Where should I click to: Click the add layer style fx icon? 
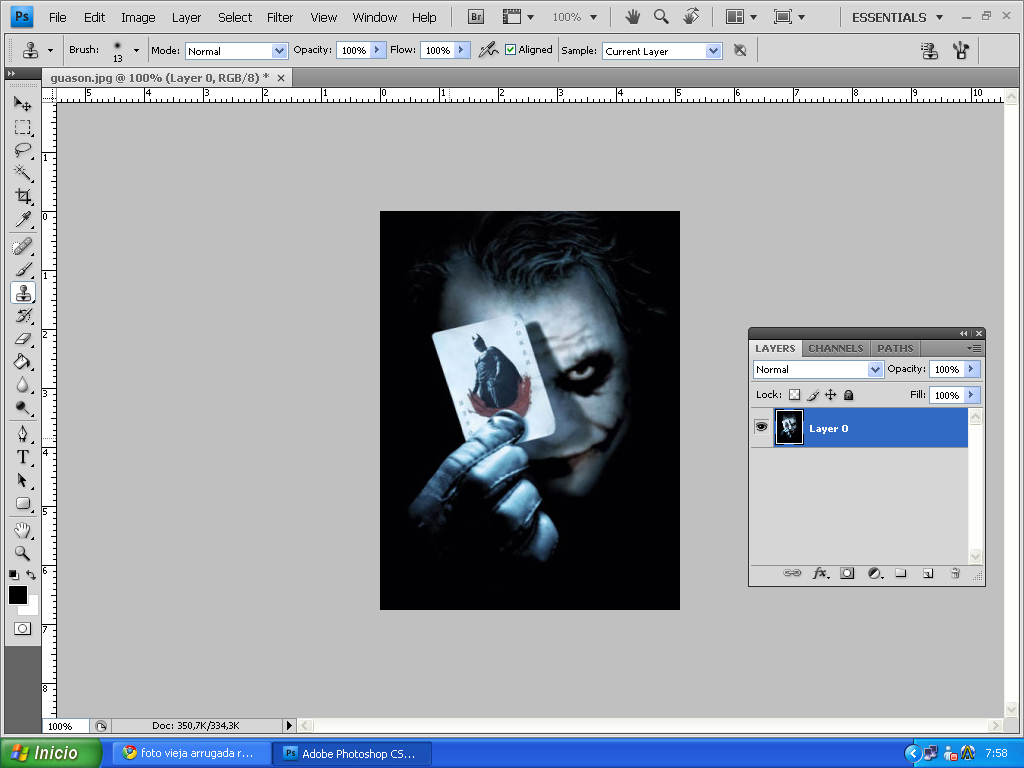[x=820, y=573]
